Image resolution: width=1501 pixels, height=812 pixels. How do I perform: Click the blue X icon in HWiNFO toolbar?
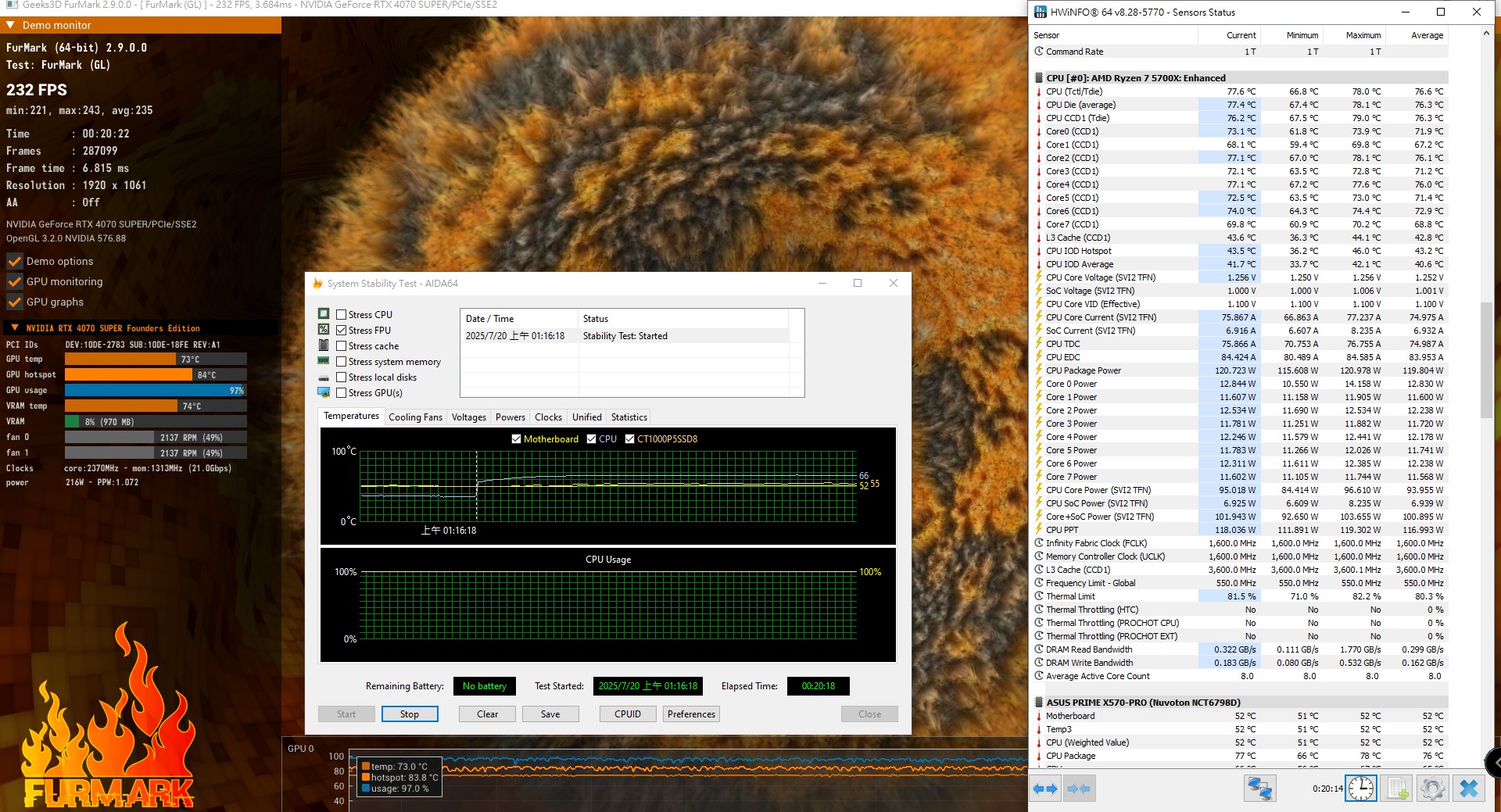tap(1469, 789)
